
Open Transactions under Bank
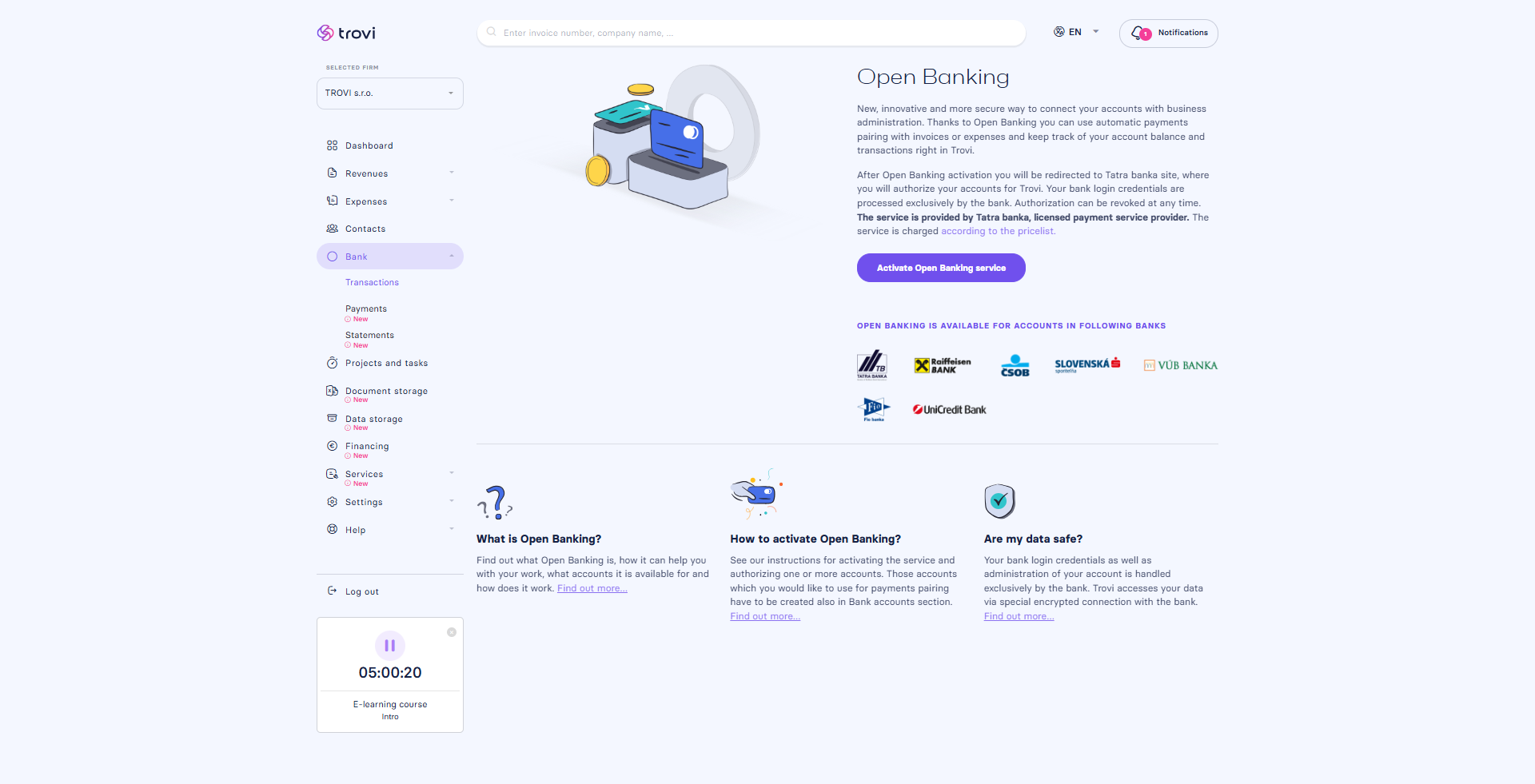tap(372, 283)
